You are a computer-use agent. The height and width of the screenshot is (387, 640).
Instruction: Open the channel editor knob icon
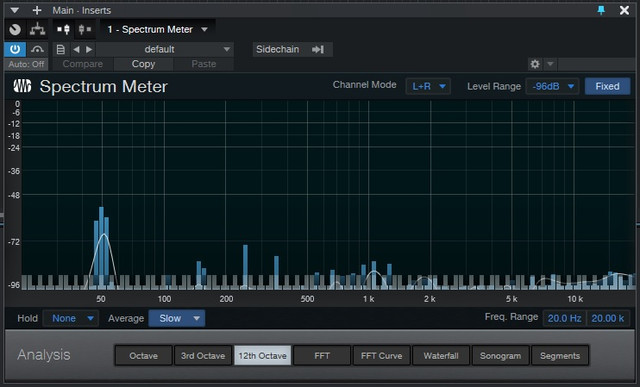[15, 29]
